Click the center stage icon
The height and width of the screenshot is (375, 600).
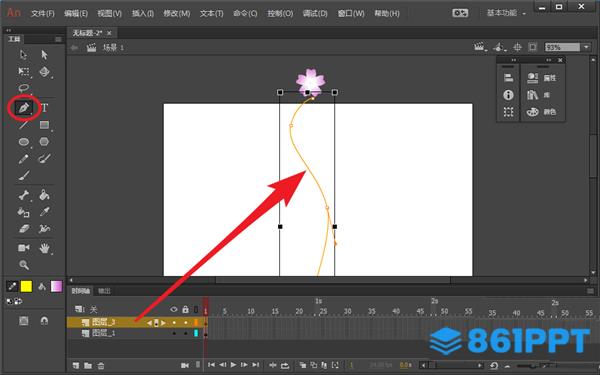(517, 47)
